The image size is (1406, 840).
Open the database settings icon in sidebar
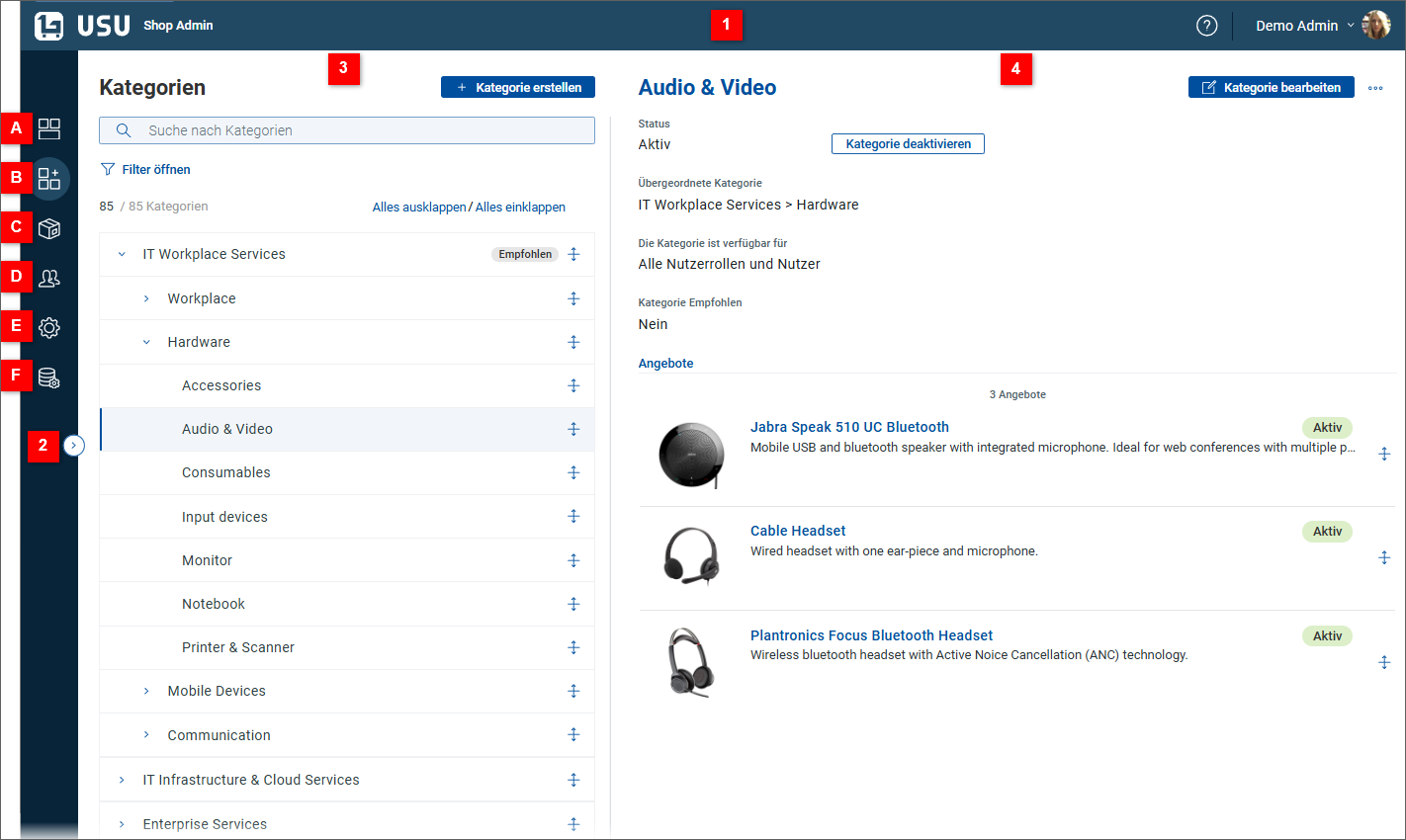(x=49, y=378)
